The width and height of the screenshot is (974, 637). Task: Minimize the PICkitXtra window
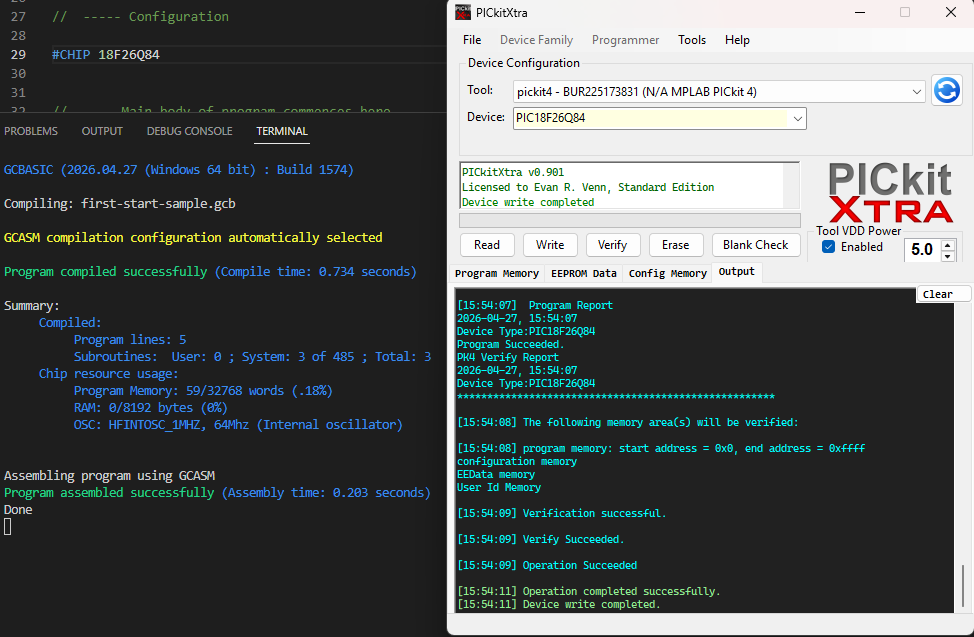click(859, 13)
